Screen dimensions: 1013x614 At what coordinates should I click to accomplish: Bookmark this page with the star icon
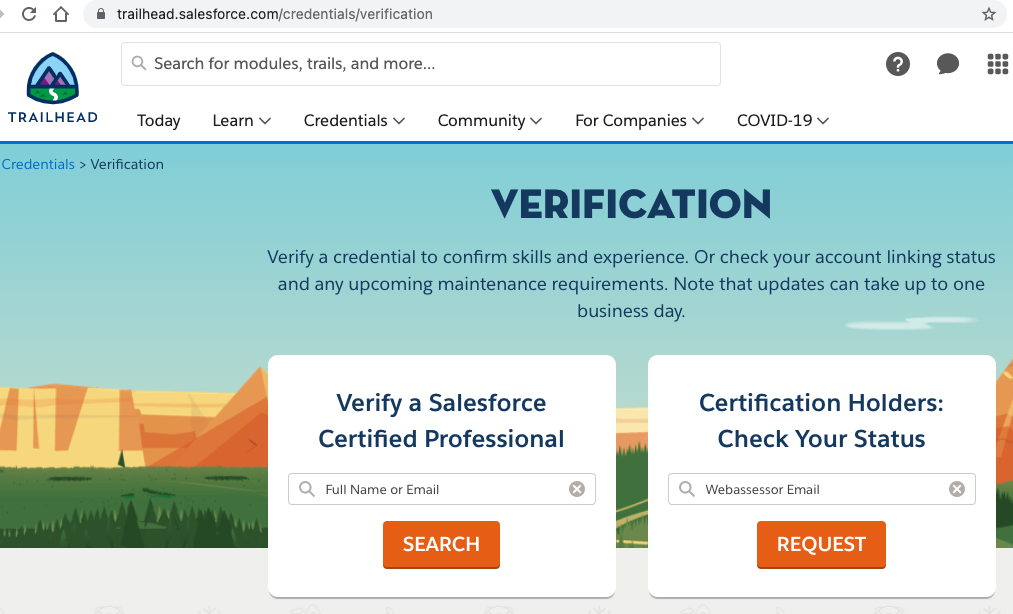pos(988,14)
